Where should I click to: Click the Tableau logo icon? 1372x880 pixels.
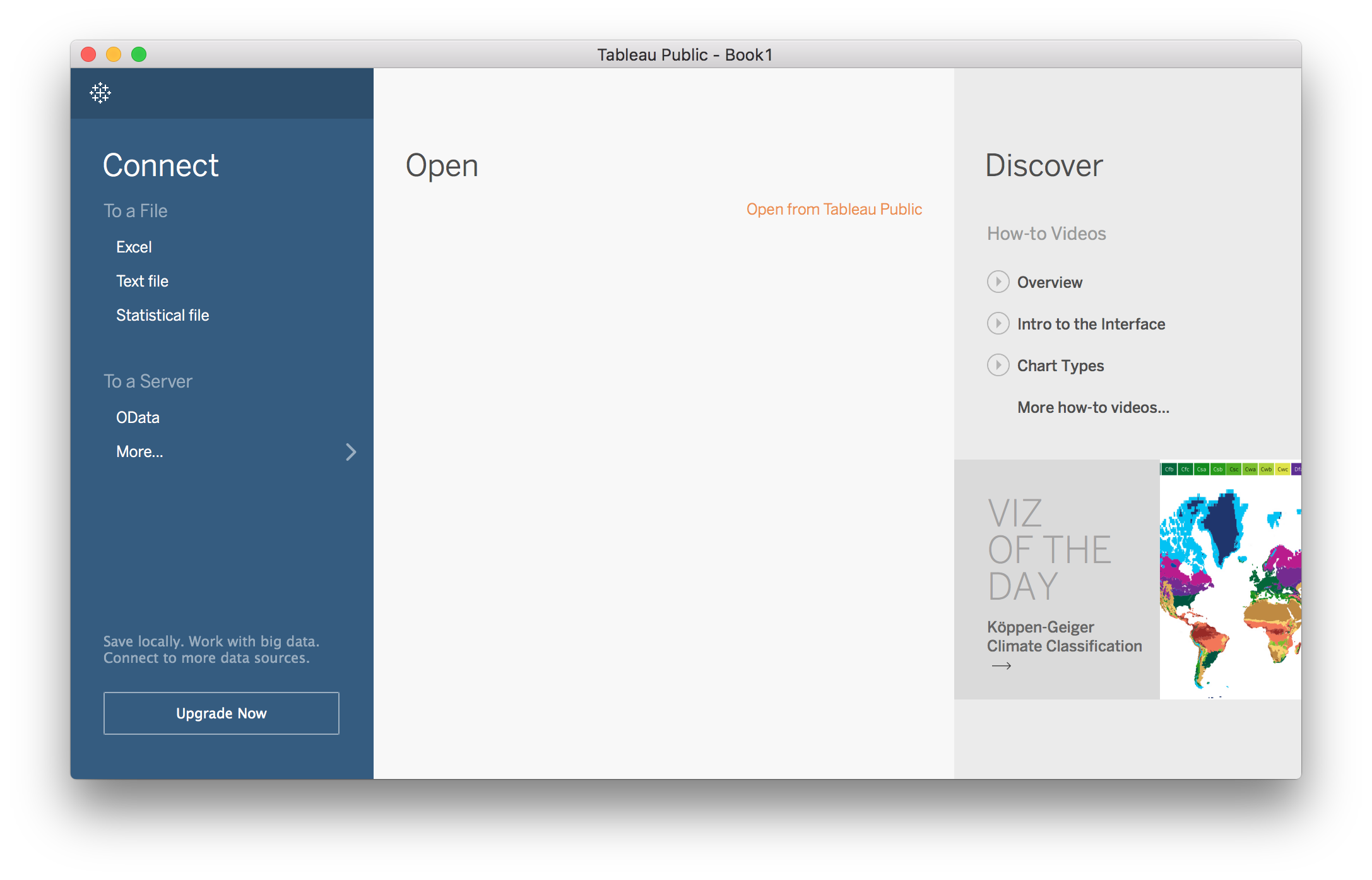100,93
